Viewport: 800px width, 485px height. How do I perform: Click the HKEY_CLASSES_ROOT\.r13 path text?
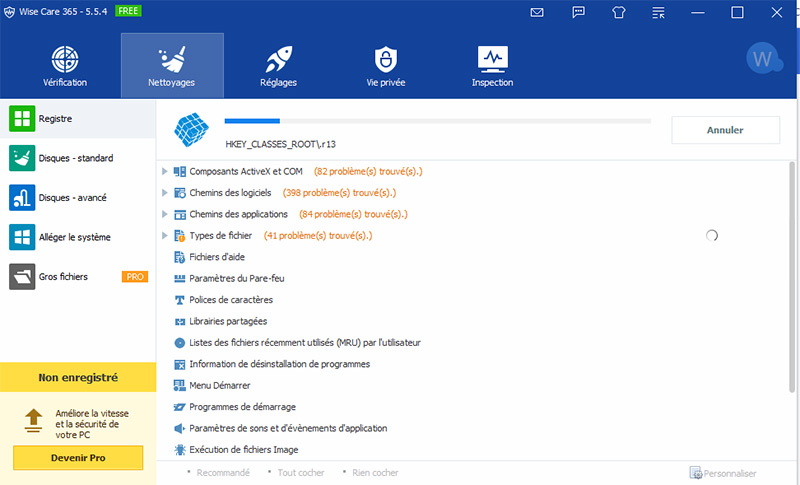(x=281, y=144)
